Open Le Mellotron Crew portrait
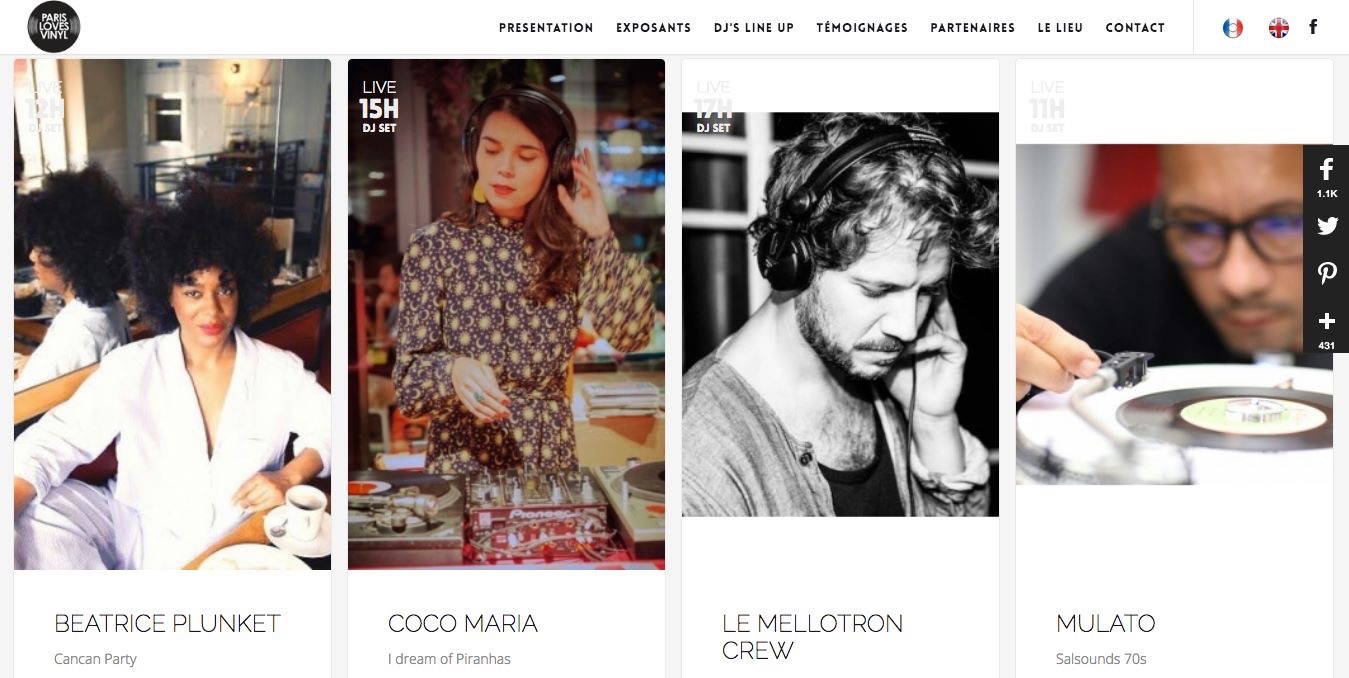This screenshot has width=1349, height=678. [840, 314]
